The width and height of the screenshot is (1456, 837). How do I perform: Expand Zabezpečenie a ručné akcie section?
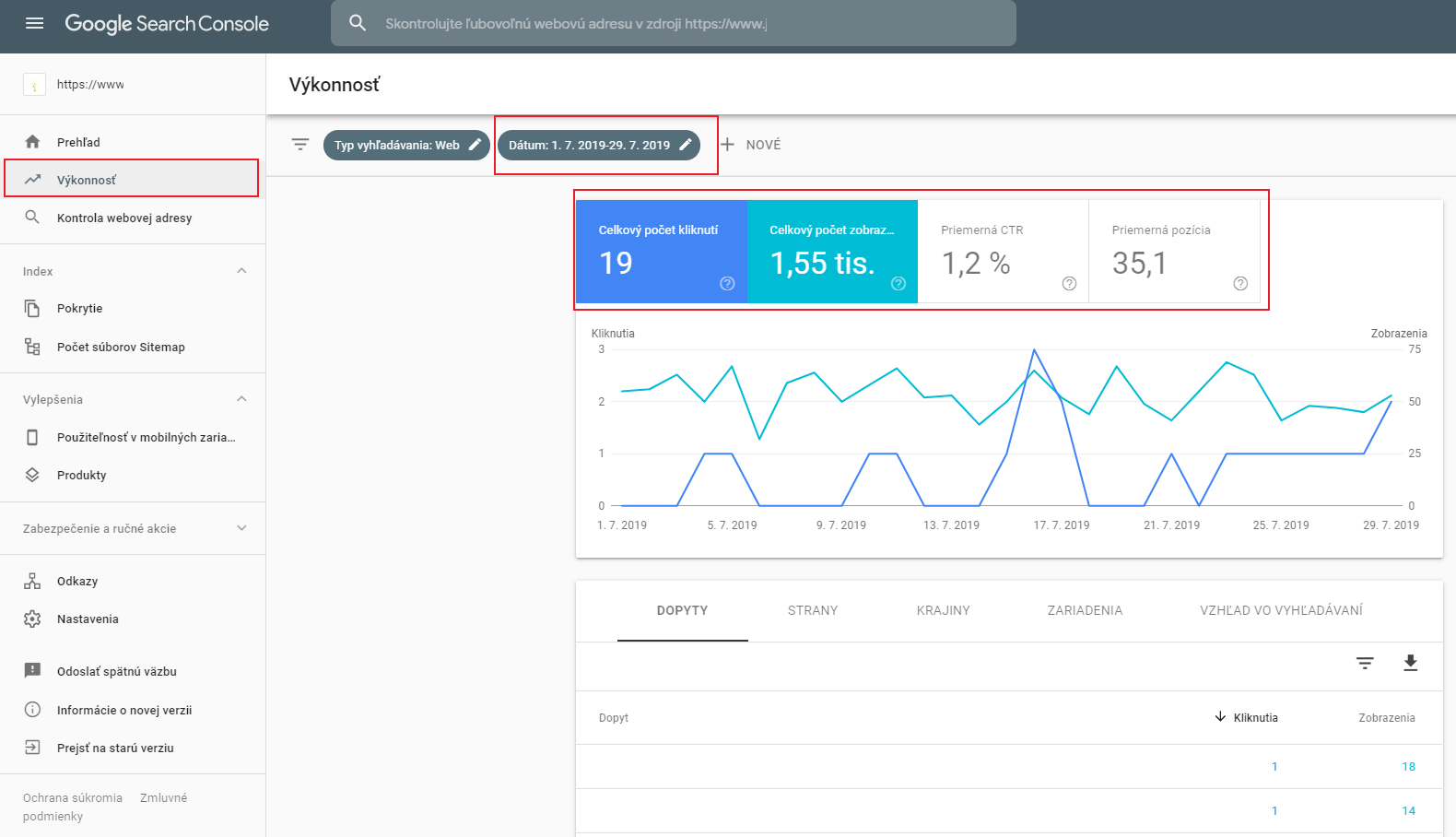pyautogui.click(x=241, y=528)
